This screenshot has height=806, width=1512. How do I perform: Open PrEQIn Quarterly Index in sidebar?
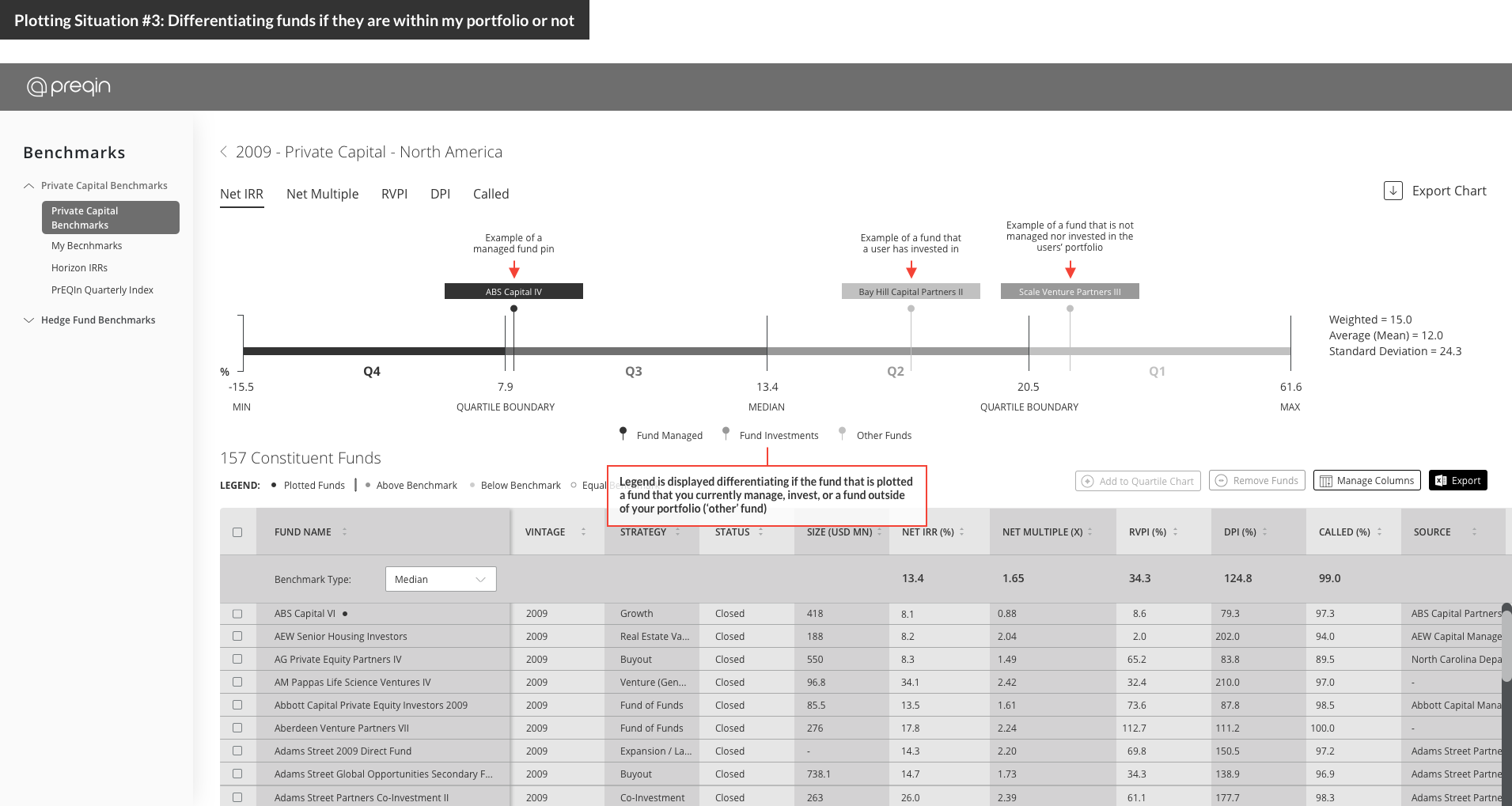click(x=102, y=290)
